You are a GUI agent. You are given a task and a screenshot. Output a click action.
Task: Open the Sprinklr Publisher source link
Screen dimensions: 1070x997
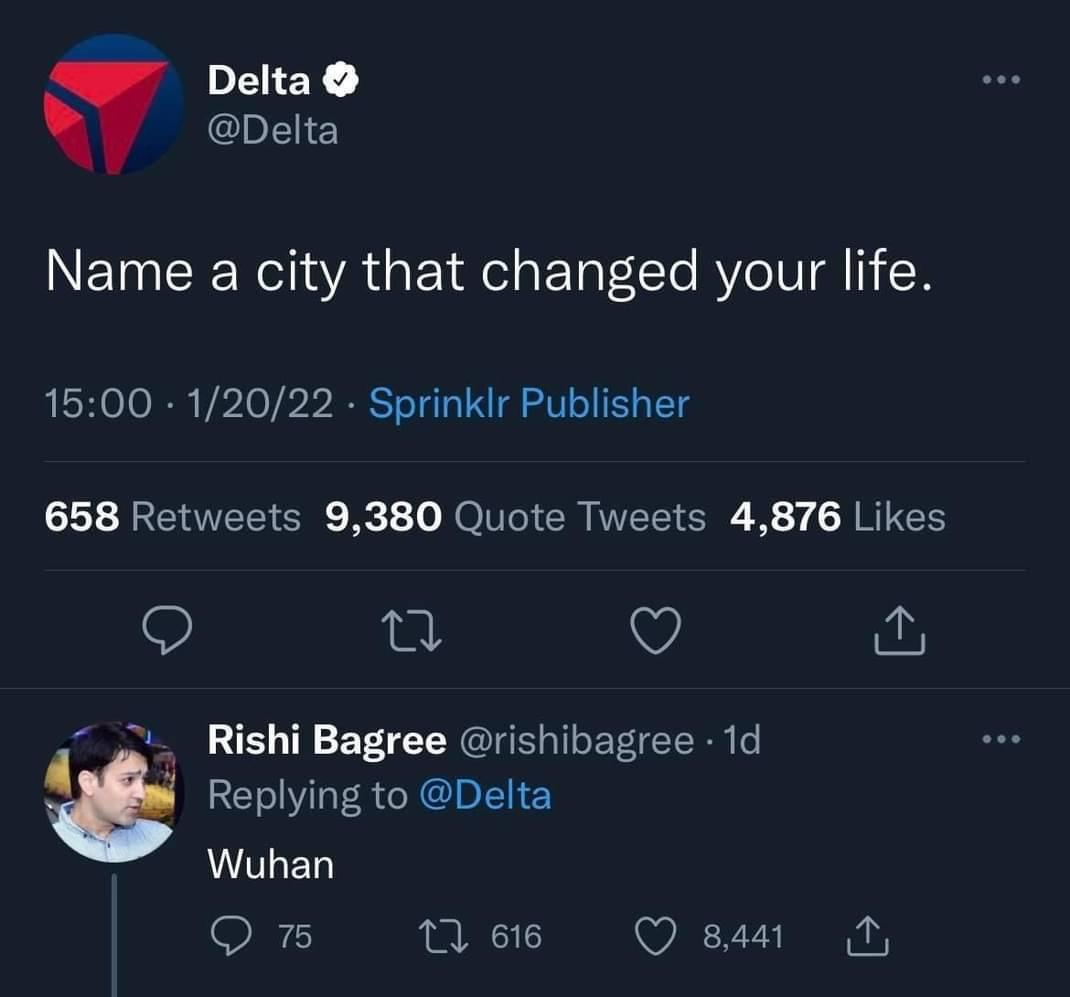coord(529,404)
